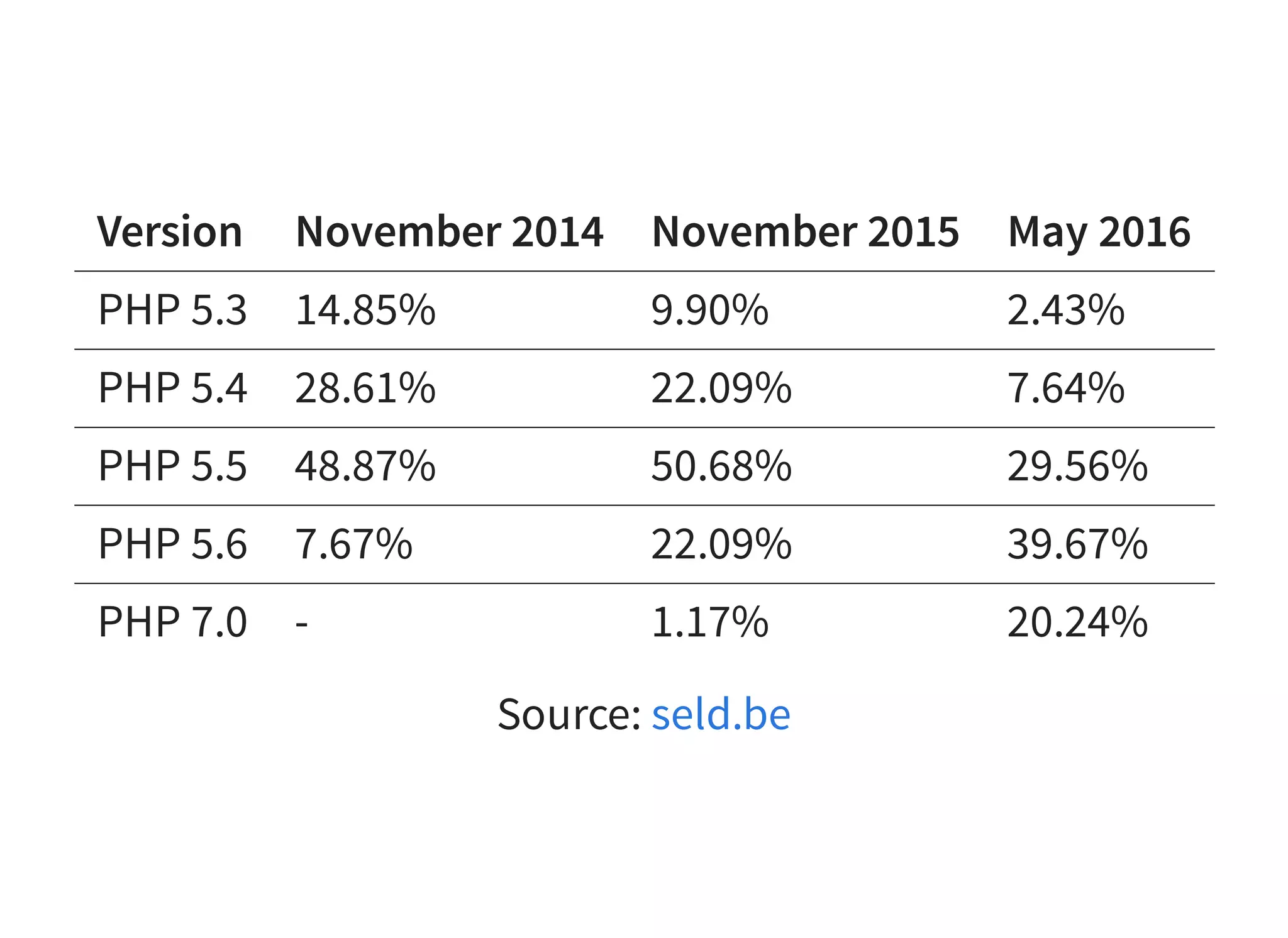The height and width of the screenshot is (938, 1288).
Task: Select the 1.17% cell for PHP 7.0
Action: point(709,622)
